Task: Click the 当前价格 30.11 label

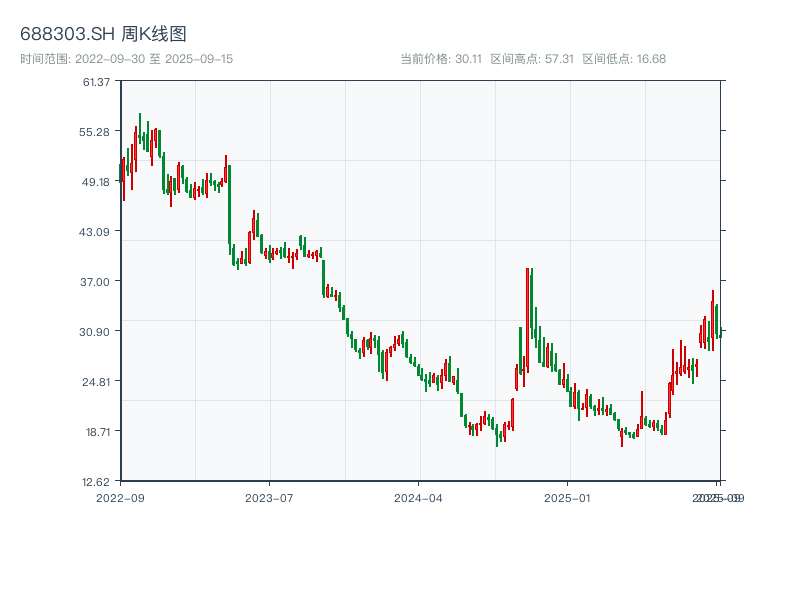Action: [x=441, y=59]
